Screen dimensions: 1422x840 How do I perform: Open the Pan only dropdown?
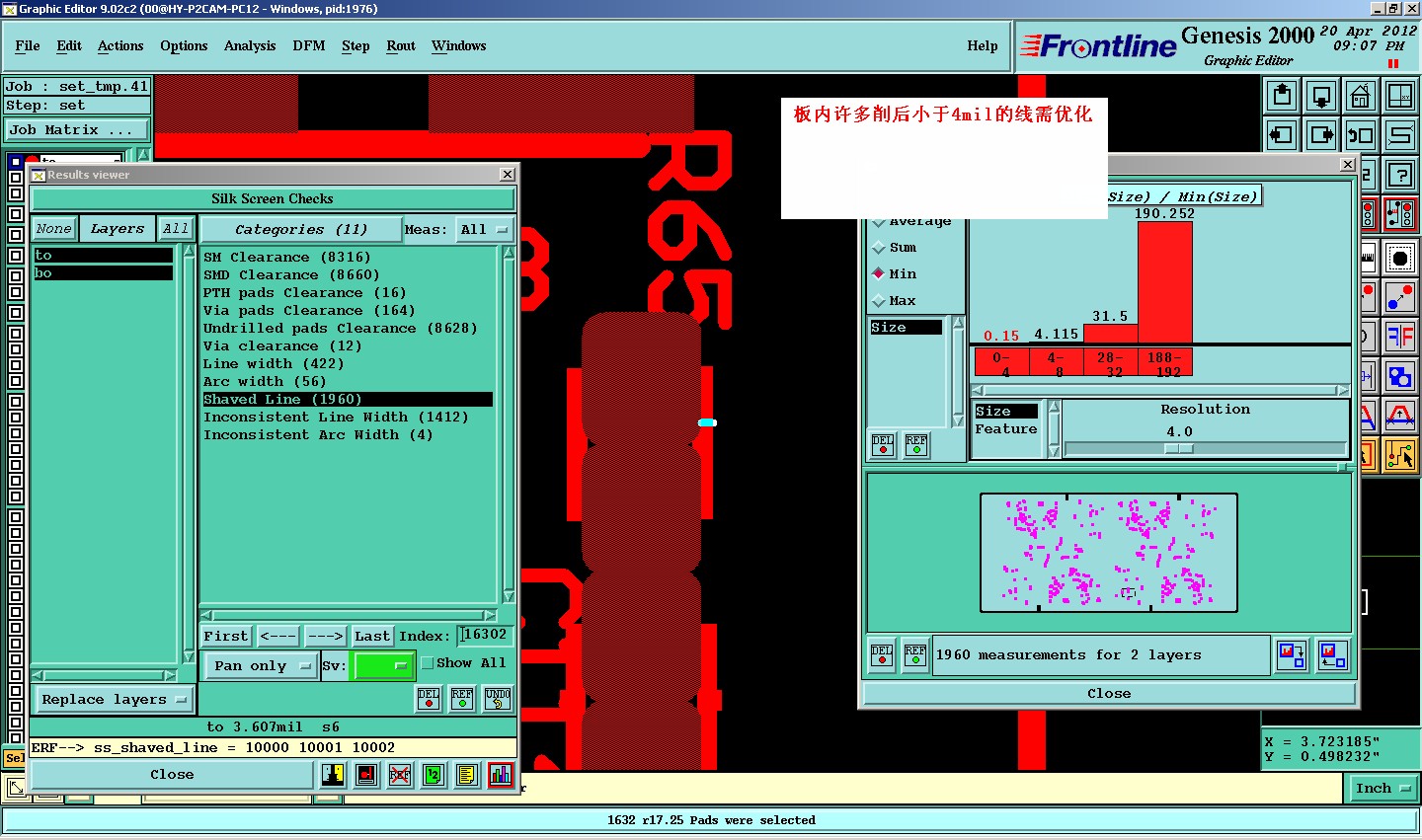coord(261,665)
